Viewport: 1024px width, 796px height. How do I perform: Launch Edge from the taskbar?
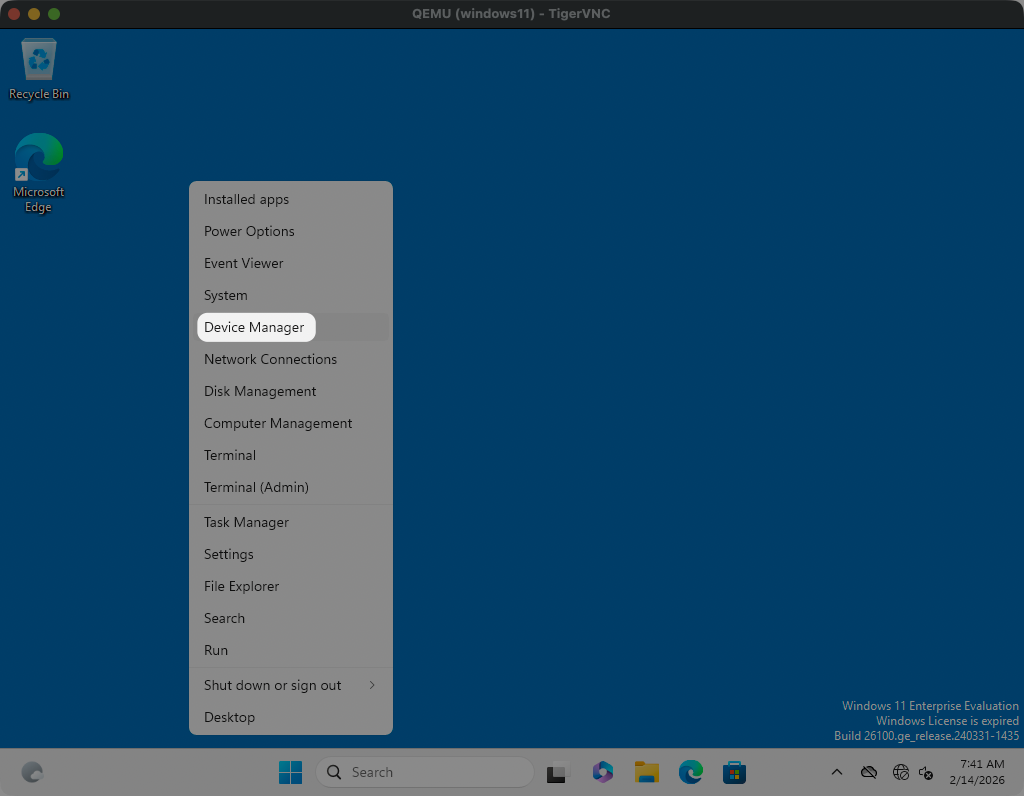coord(690,772)
